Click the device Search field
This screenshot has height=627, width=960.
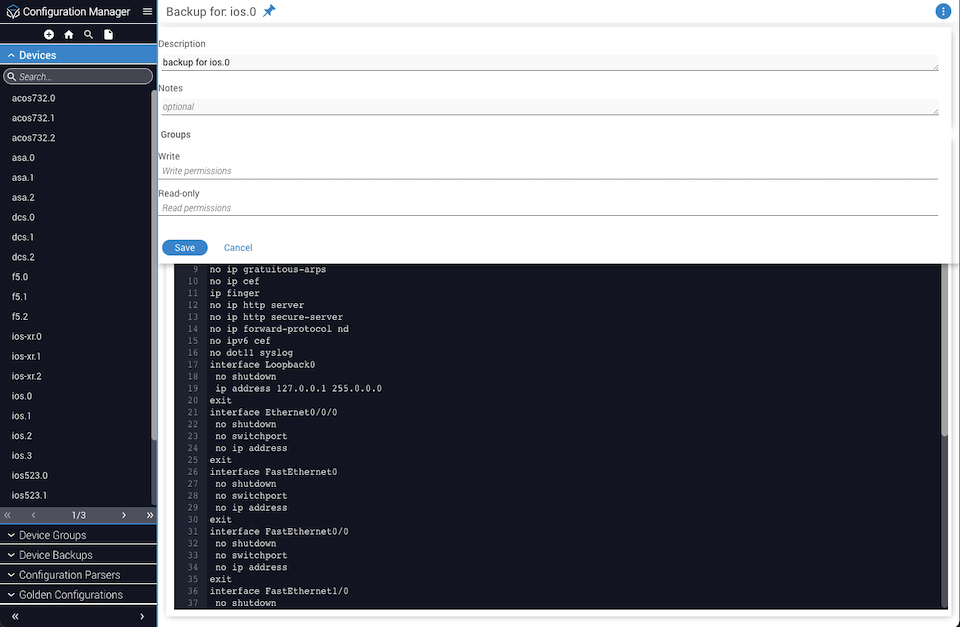[78, 77]
